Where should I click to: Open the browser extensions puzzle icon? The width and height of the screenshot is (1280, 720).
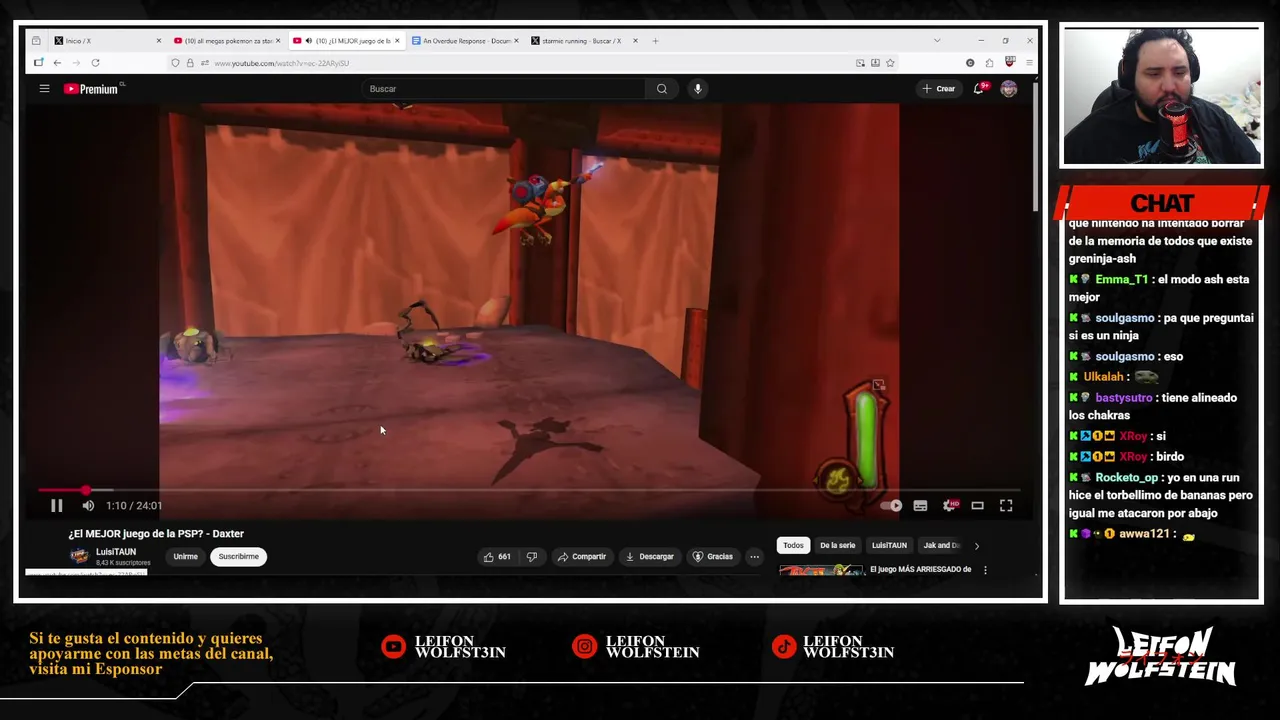[x=989, y=63]
